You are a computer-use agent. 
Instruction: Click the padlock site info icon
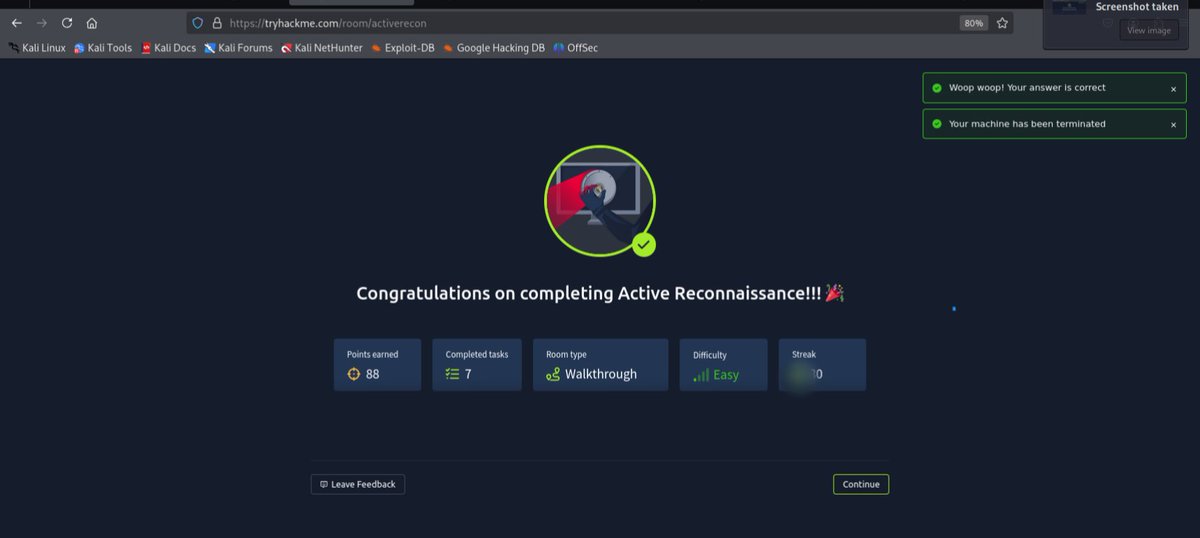point(216,23)
